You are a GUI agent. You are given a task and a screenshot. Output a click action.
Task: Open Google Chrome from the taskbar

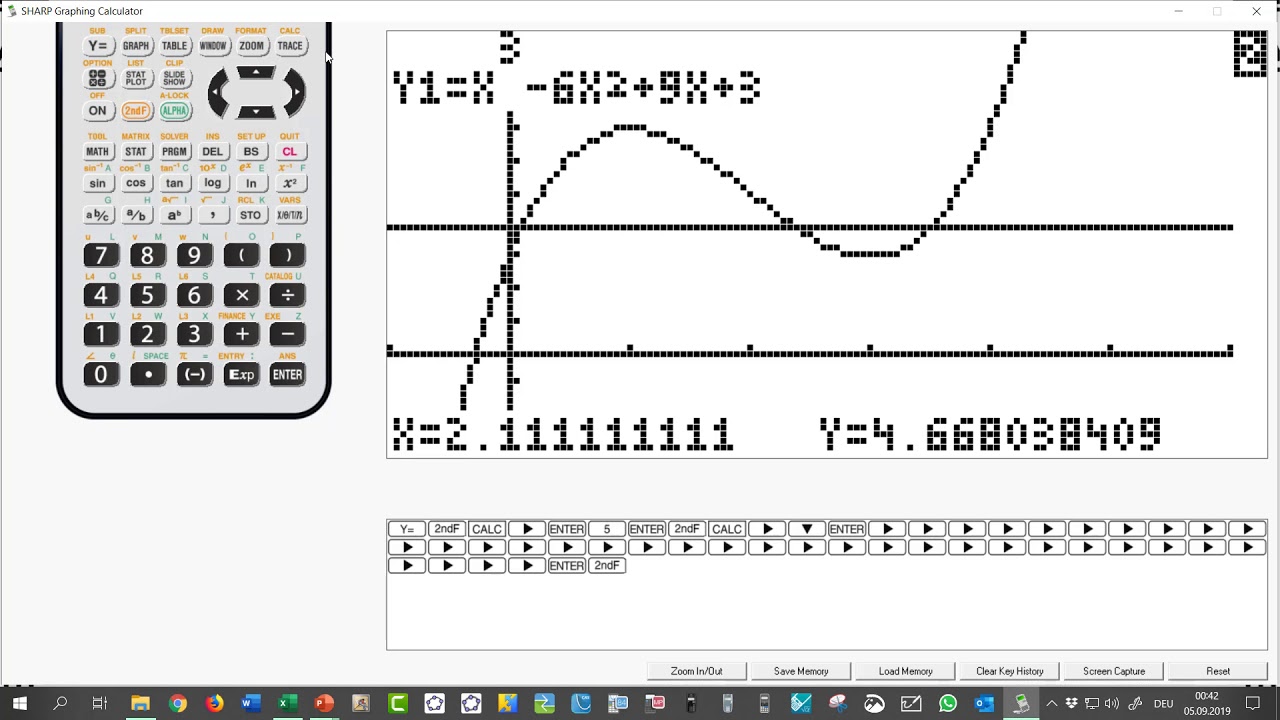(177, 704)
